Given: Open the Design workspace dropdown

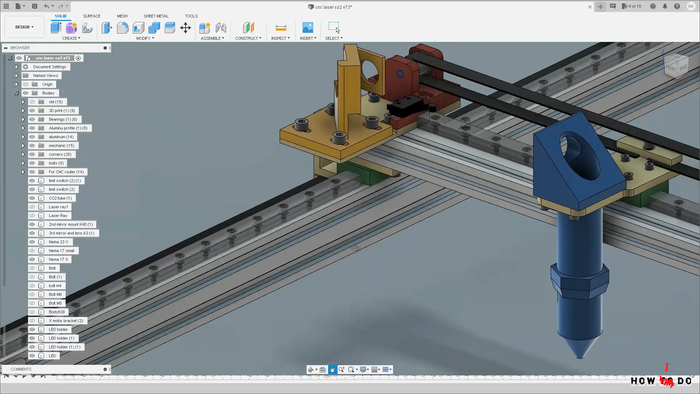Looking at the screenshot, I should pyautogui.click(x=24, y=27).
